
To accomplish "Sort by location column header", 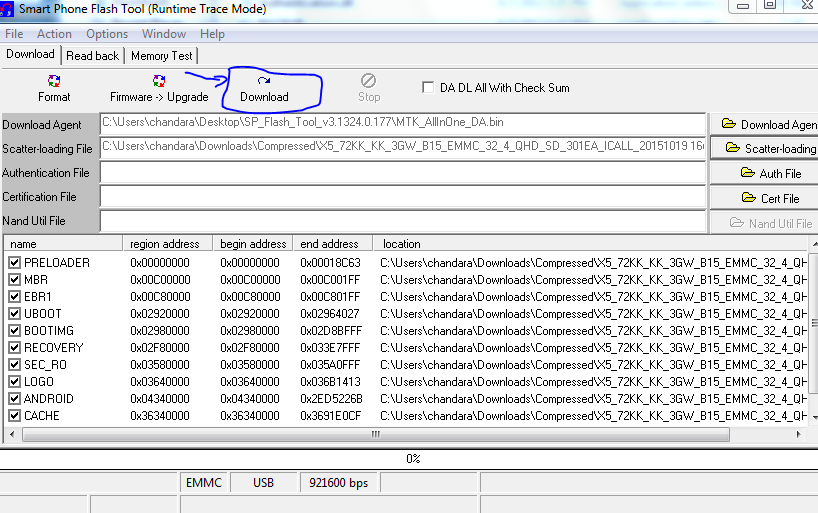I will click(590, 244).
